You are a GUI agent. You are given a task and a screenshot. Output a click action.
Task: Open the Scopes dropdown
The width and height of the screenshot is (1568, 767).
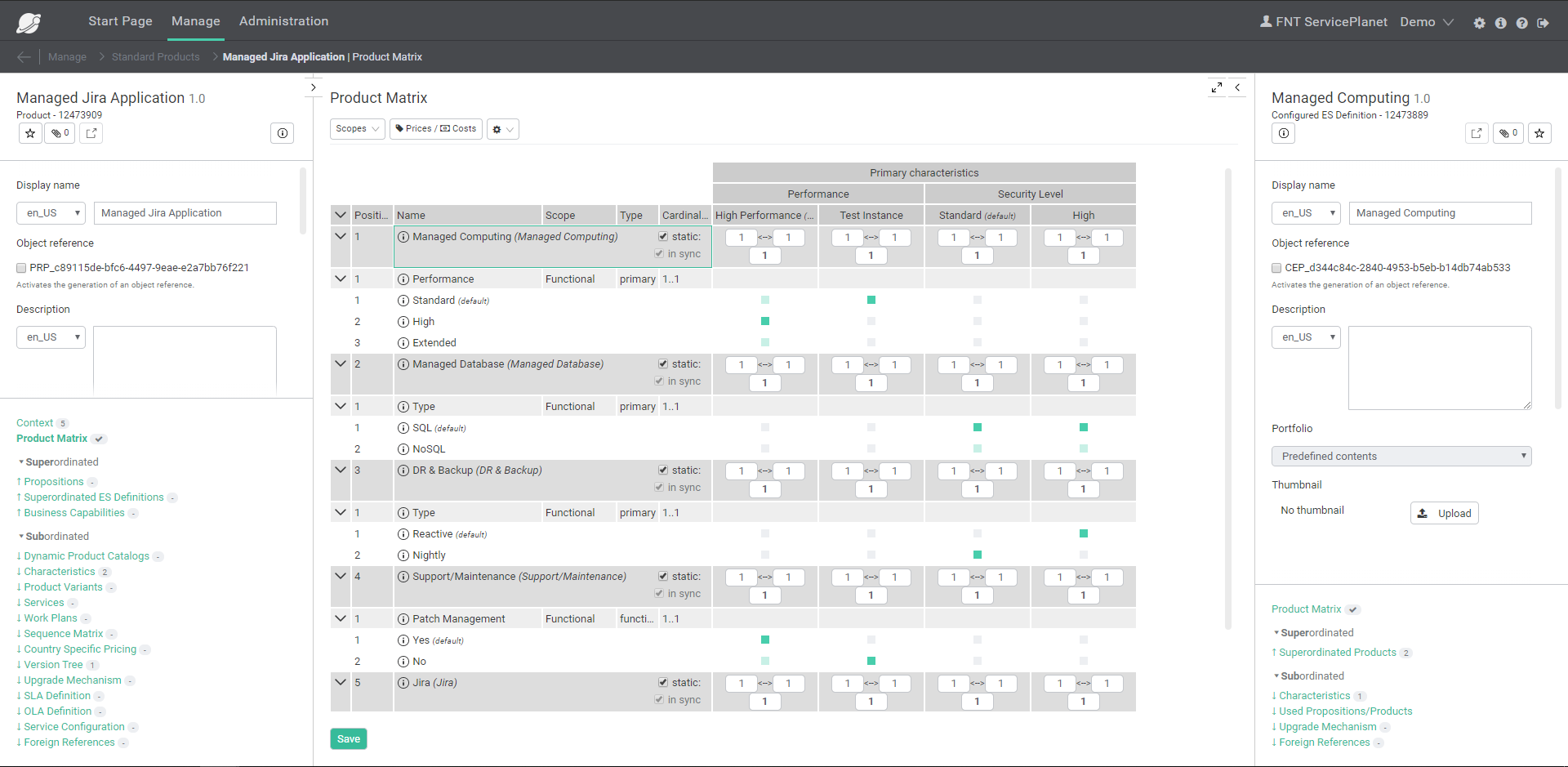(x=357, y=129)
